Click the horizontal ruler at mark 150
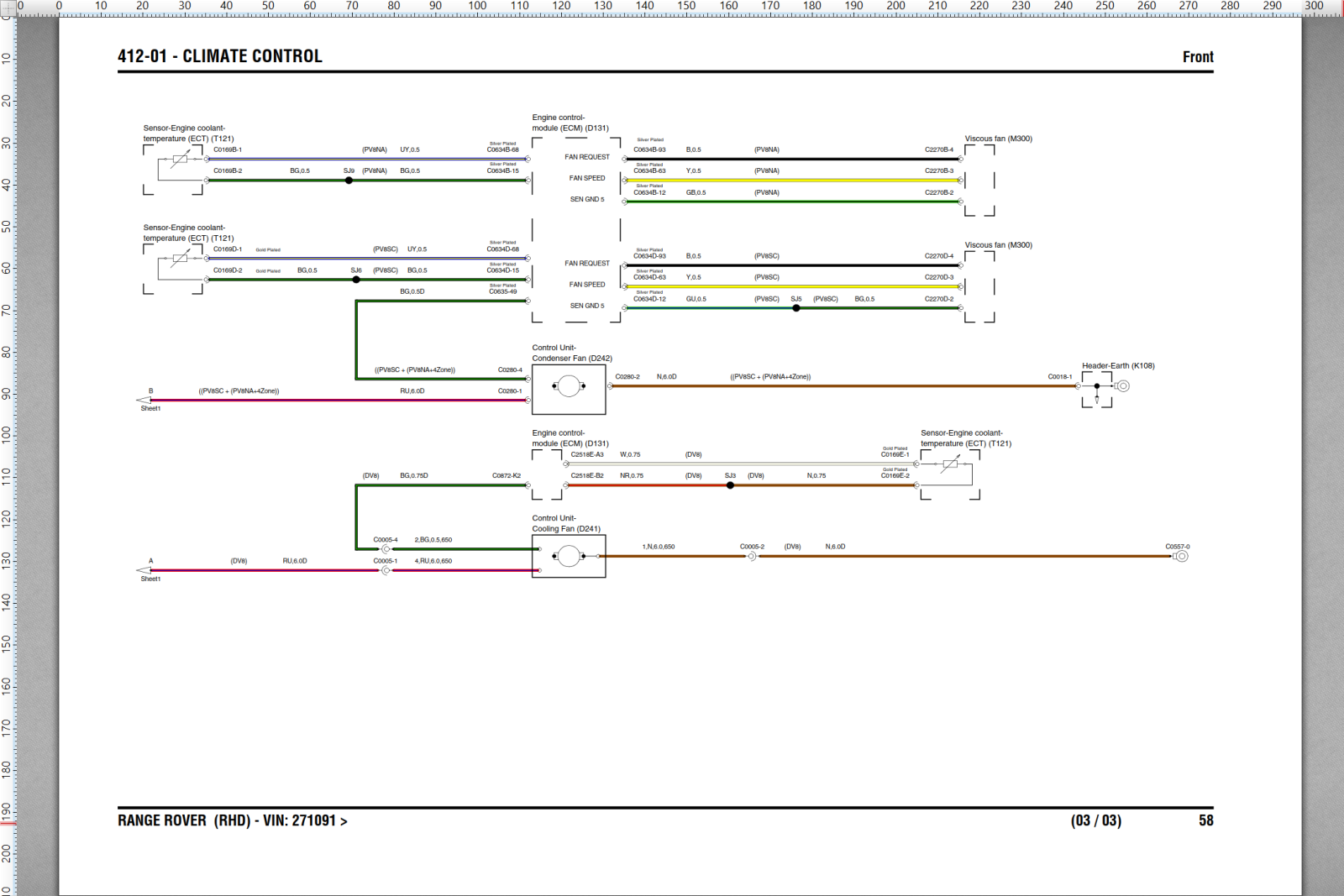The image size is (1344, 896). [x=687, y=7]
